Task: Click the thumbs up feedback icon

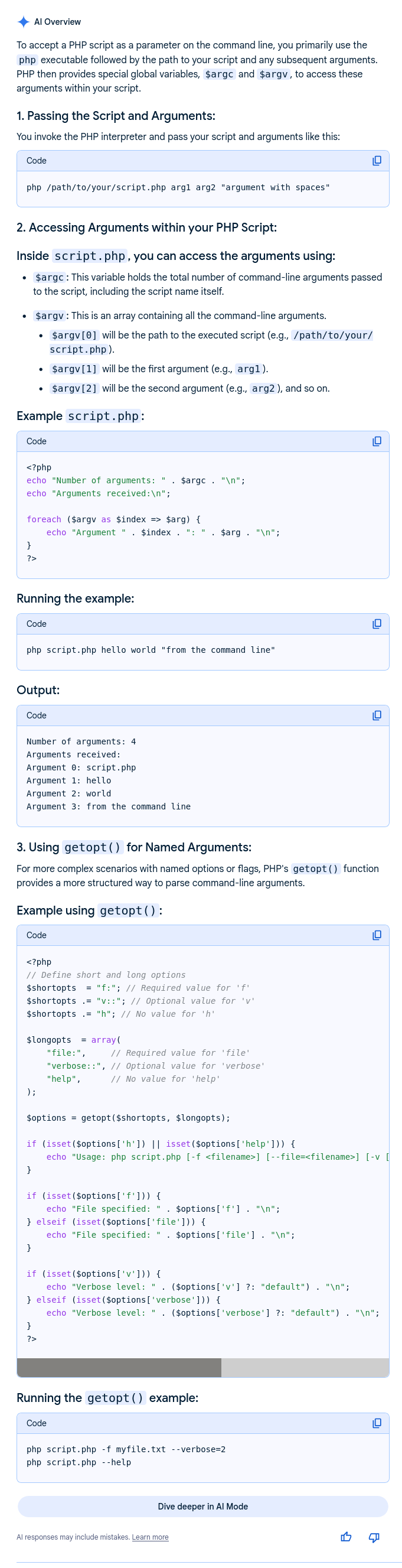Action: [346, 1537]
